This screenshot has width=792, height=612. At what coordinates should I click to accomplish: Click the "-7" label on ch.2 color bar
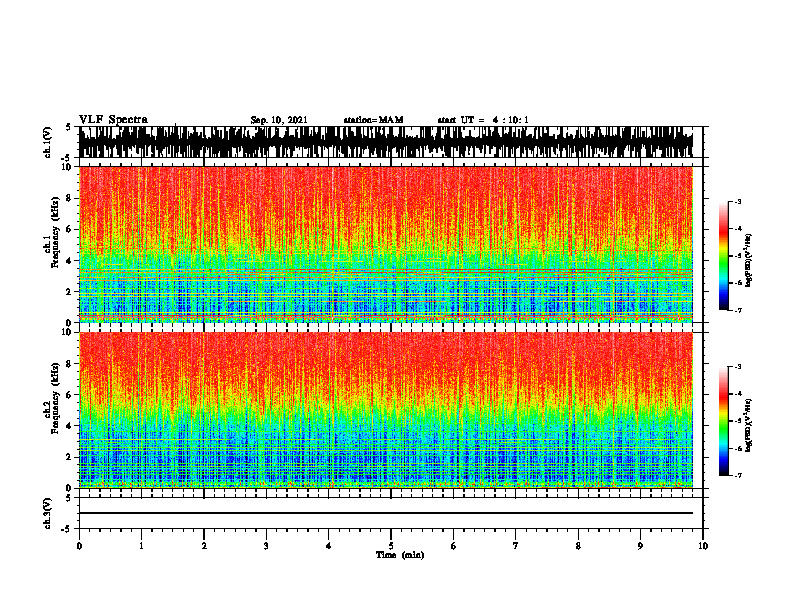coord(737,476)
